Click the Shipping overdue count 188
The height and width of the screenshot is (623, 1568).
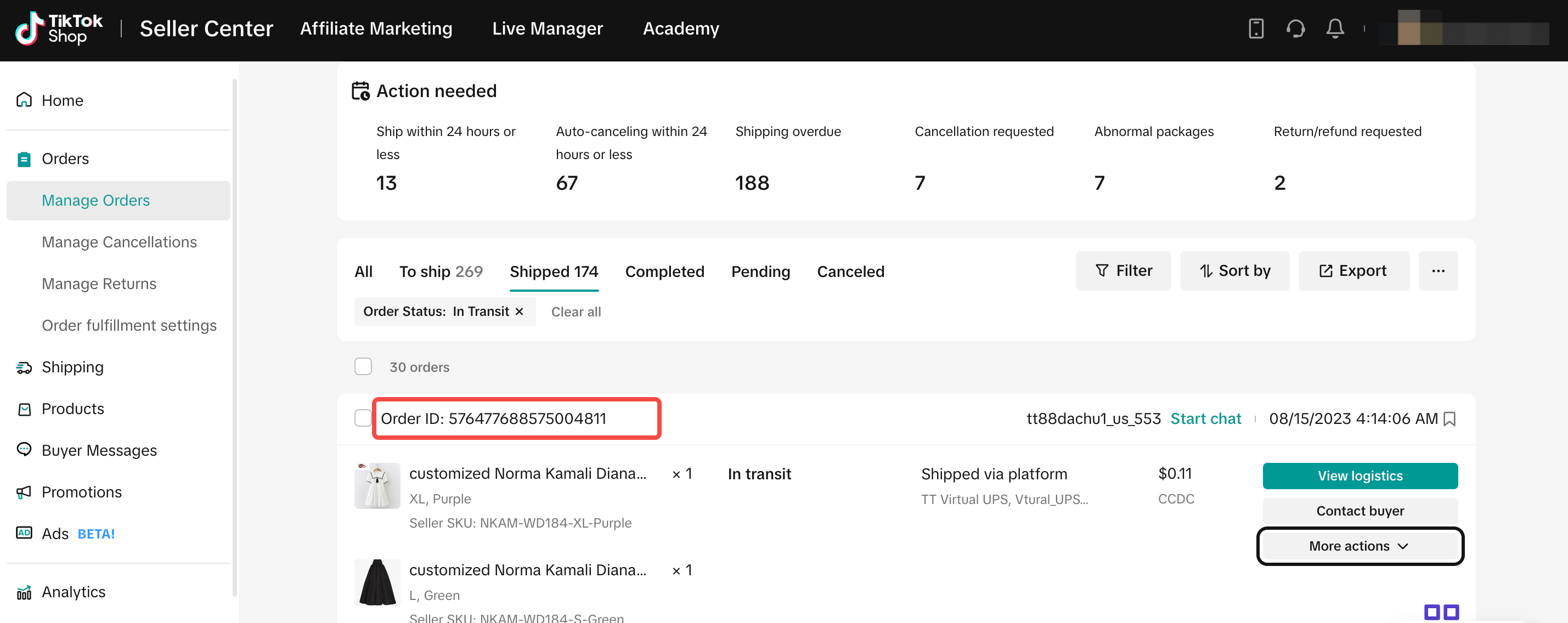coord(752,183)
